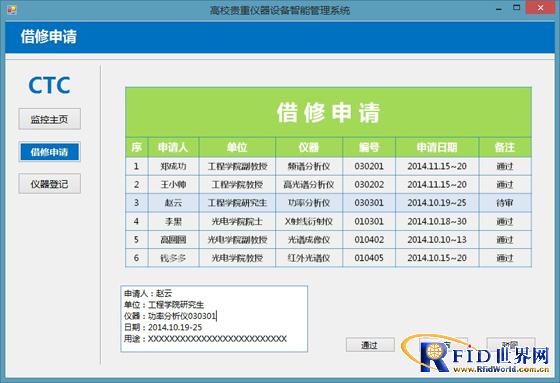Click instrument number 030201

[369, 166]
